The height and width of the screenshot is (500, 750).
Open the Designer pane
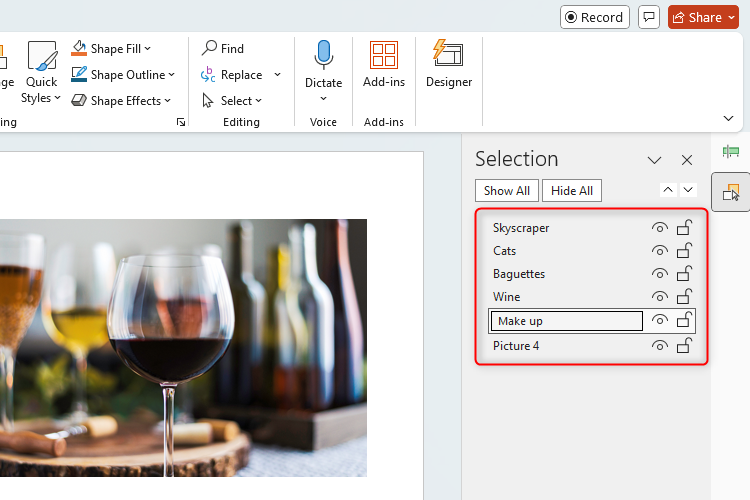point(449,65)
